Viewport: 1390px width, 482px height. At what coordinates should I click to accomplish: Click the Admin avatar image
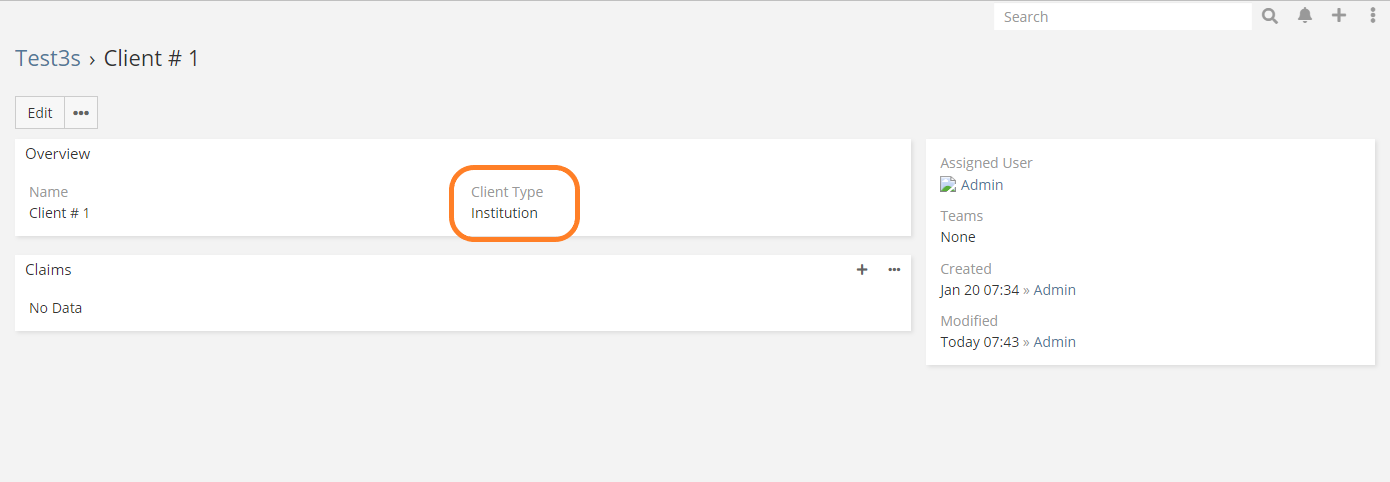948,185
